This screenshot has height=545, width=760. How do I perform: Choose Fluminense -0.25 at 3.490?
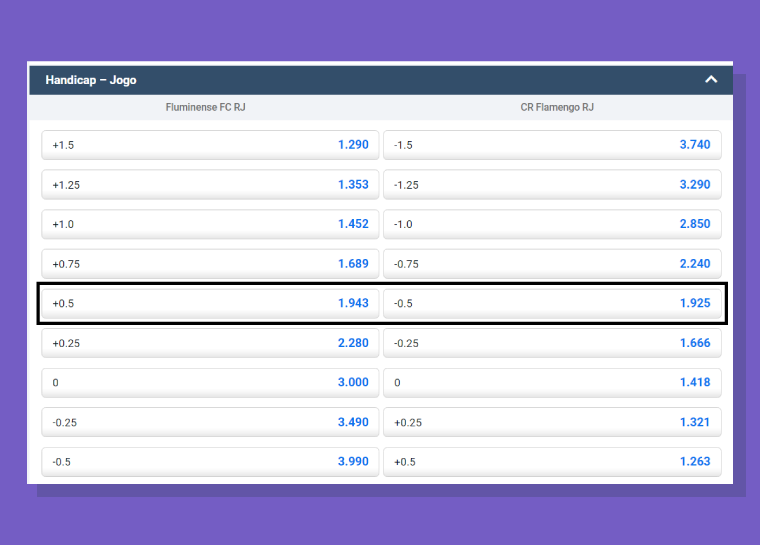tap(210, 422)
